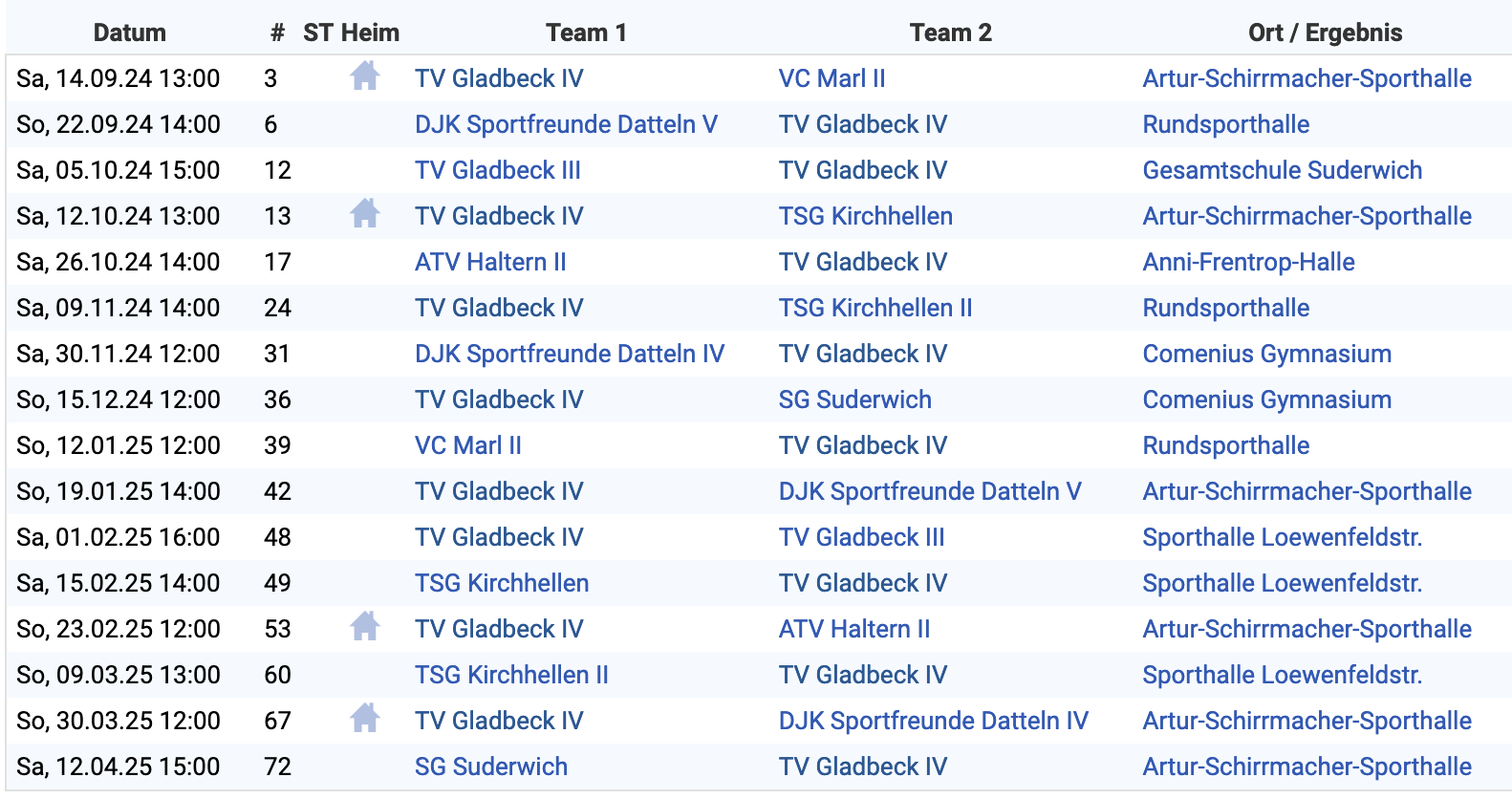1512x799 pixels.
Task: Click the home icon for match 67
Action: (364, 718)
